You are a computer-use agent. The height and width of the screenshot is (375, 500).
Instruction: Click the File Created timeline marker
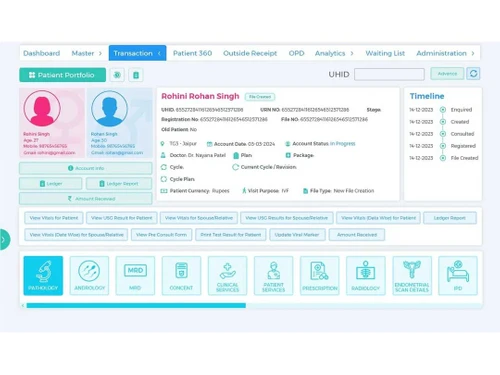(443, 158)
